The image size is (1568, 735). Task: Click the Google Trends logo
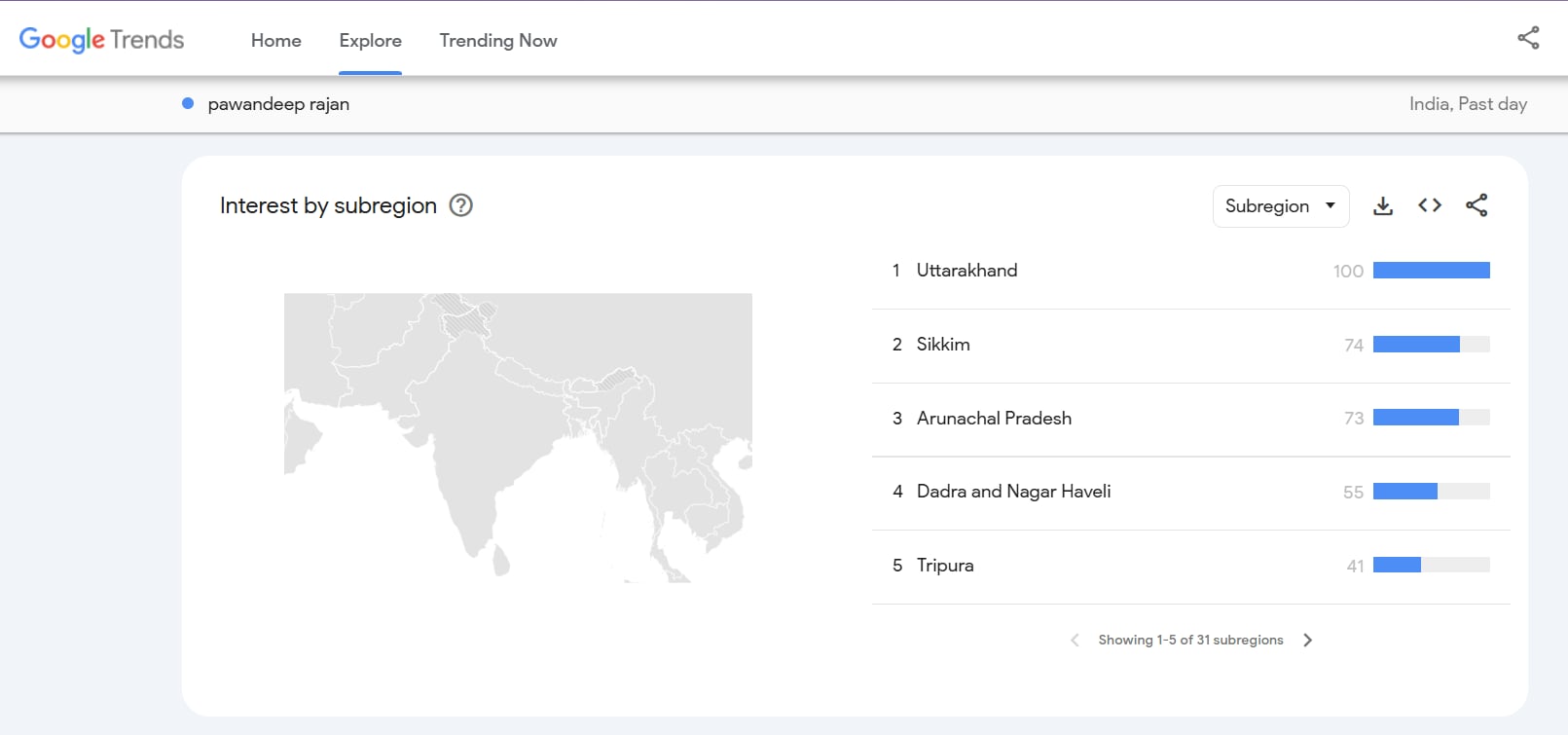point(101,40)
